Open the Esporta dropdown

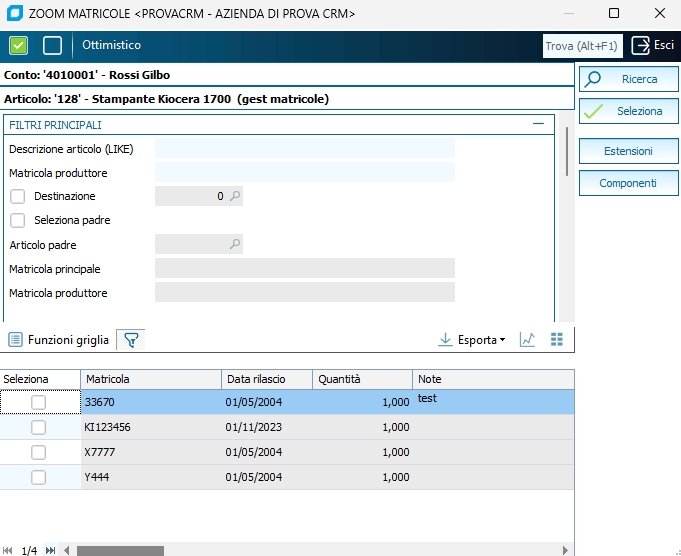click(472, 340)
